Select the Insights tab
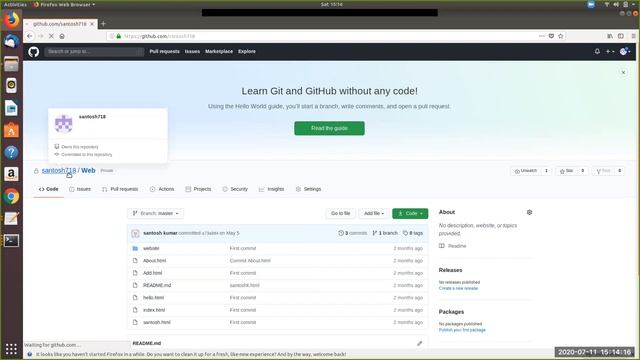The height and width of the screenshot is (360, 640). pyautogui.click(x=271, y=189)
